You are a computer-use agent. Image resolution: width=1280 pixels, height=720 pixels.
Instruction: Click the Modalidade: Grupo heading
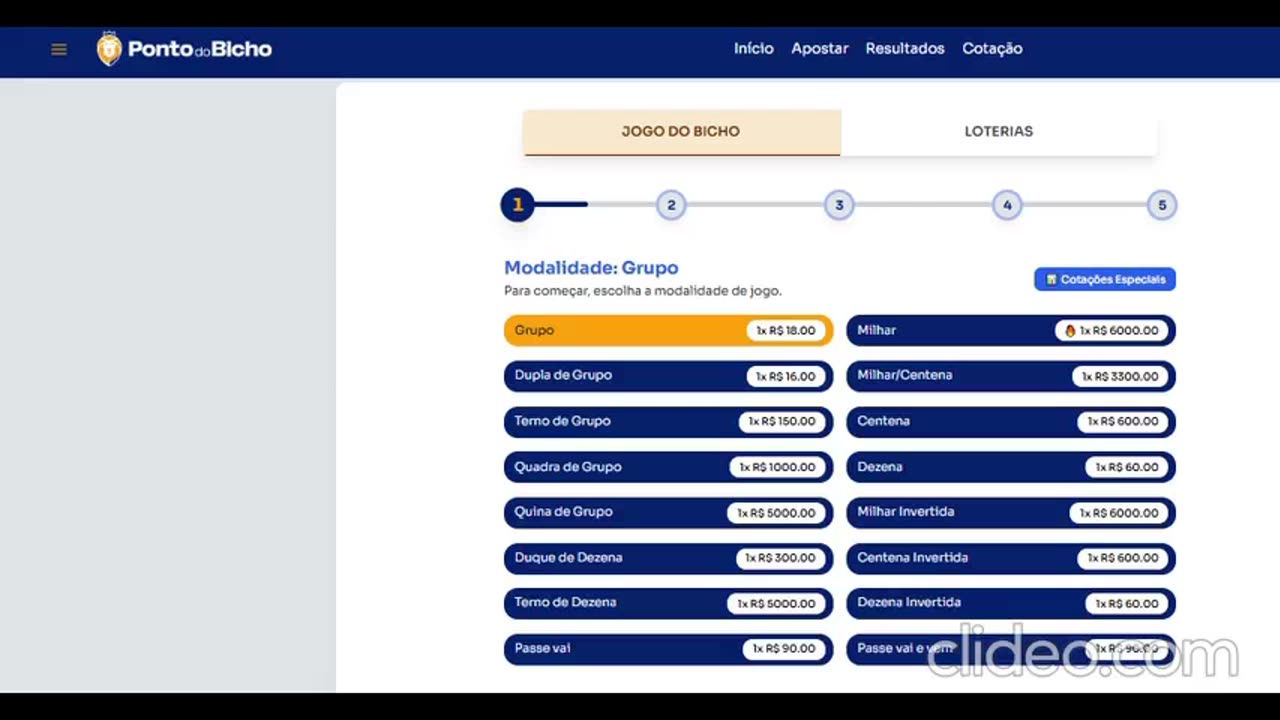(591, 268)
